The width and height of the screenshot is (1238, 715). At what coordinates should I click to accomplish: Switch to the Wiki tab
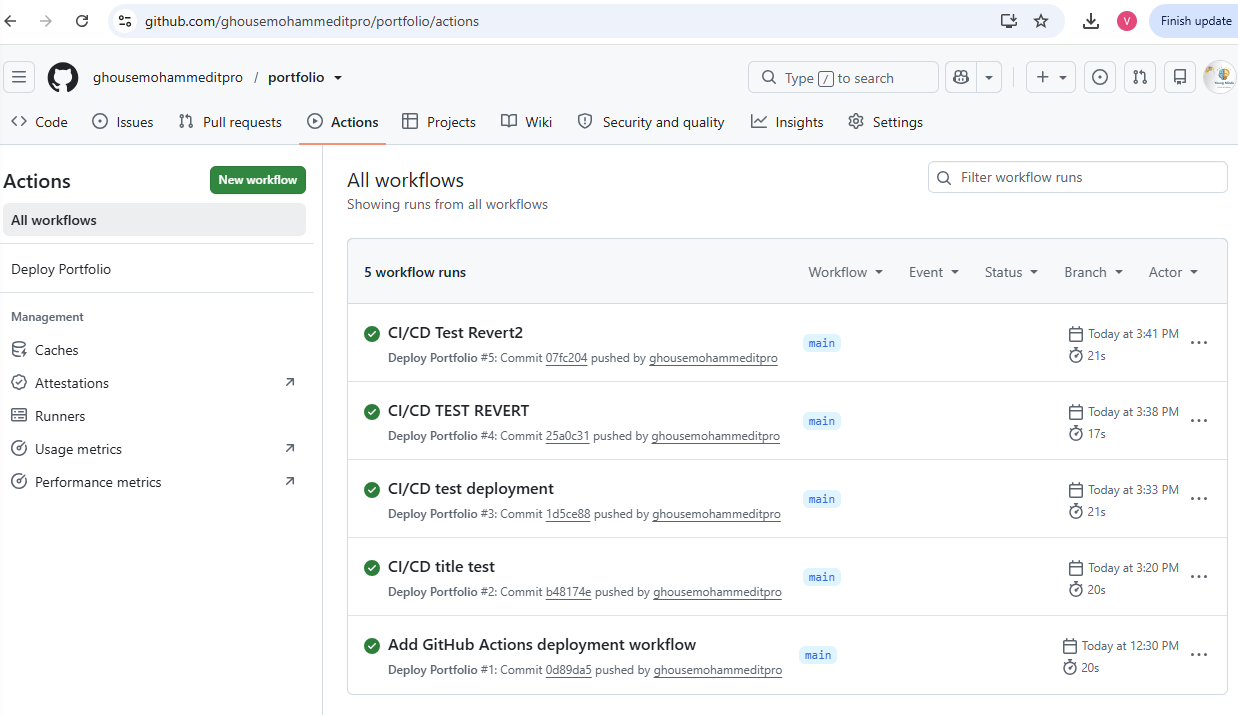[x=526, y=122]
